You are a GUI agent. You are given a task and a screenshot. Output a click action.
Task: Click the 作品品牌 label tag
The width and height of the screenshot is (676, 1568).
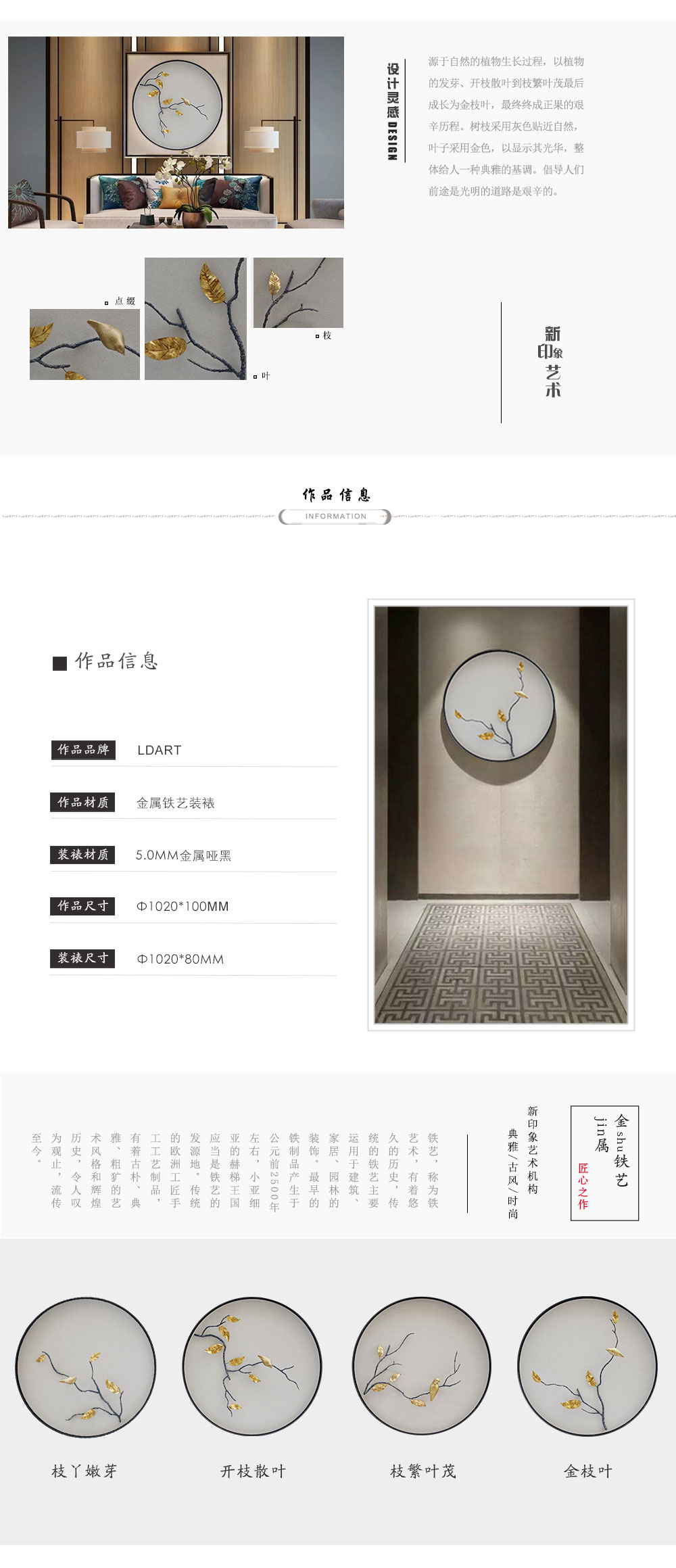[x=83, y=750]
